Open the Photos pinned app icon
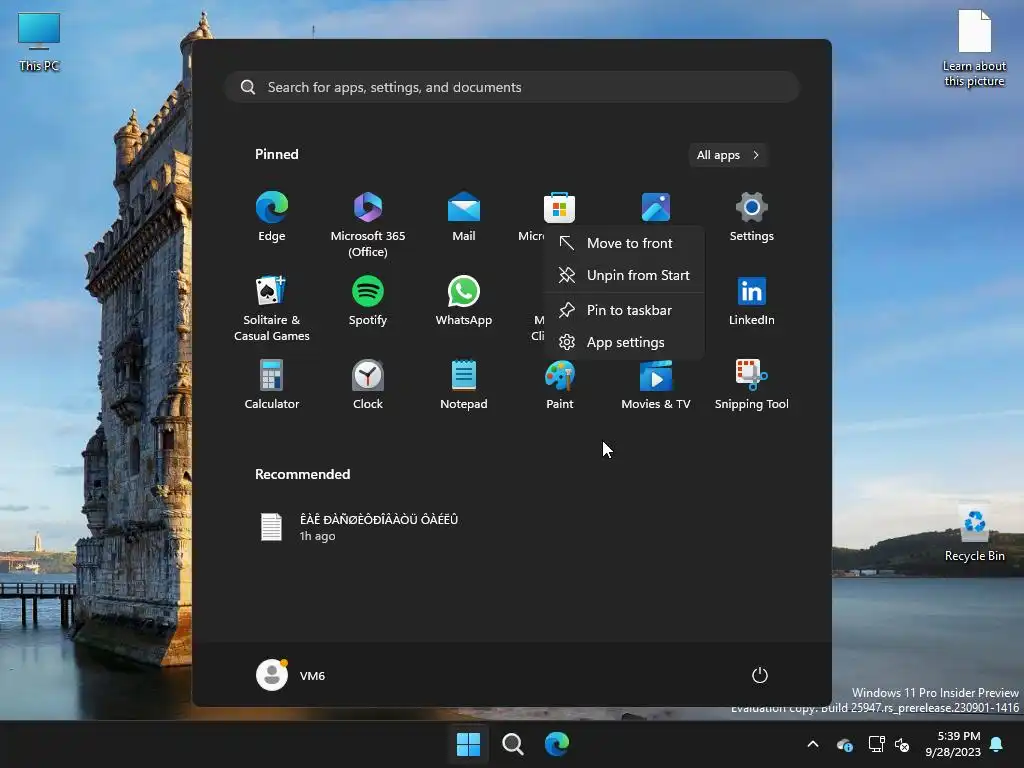The image size is (1024, 768). point(656,208)
